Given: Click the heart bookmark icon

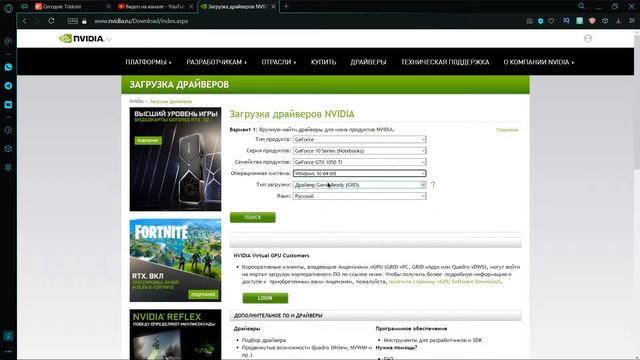Looking at the screenshot, I should point(551,21).
